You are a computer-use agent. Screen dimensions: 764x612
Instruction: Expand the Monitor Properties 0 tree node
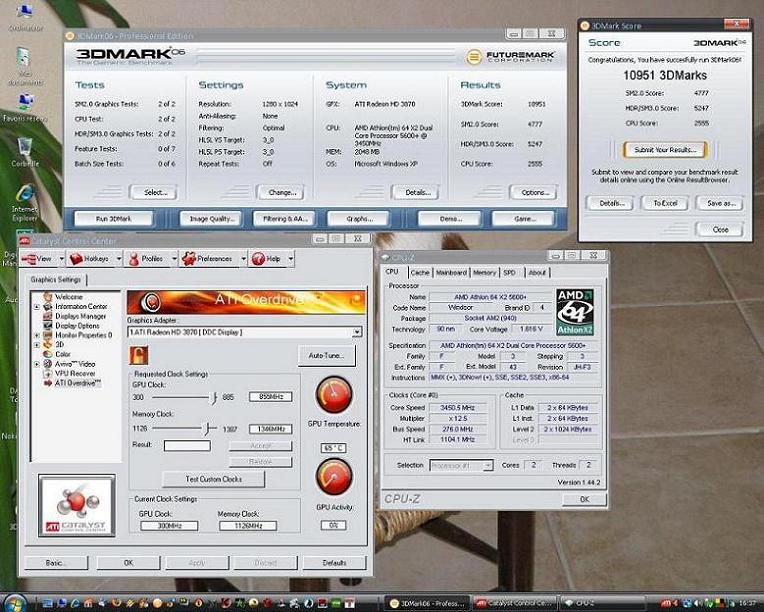pos(37,335)
